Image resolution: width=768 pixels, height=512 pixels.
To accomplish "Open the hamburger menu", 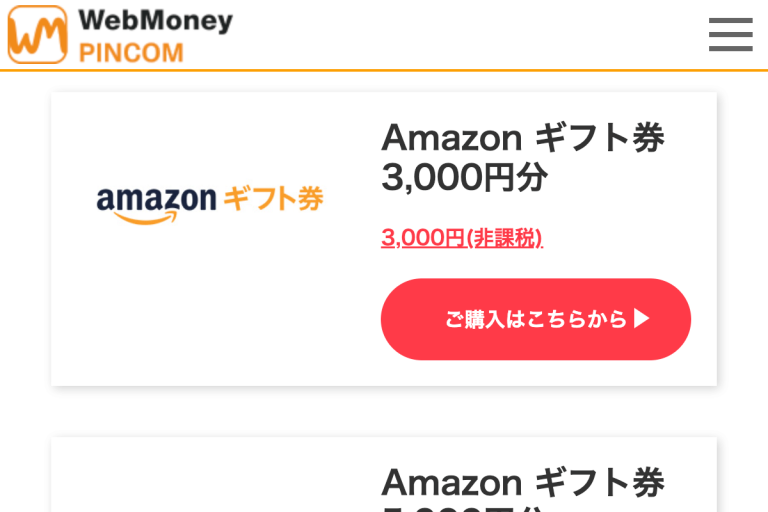I will click(730, 35).
